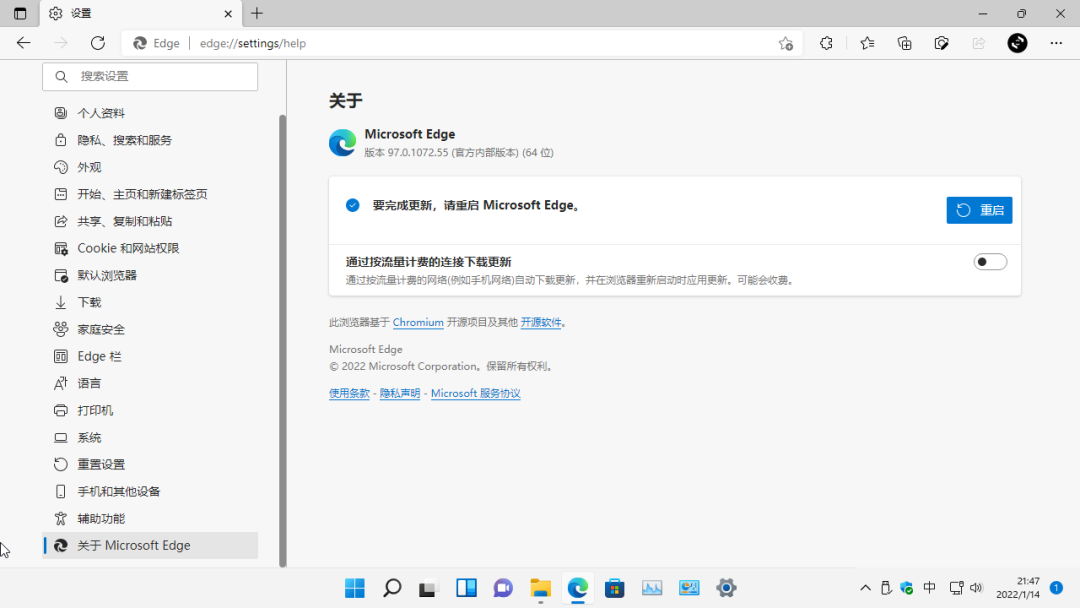The width and height of the screenshot is (1080, 608).
Task: Open 重置设置 section
Action: pyautogui.click(x=150, y=464)
